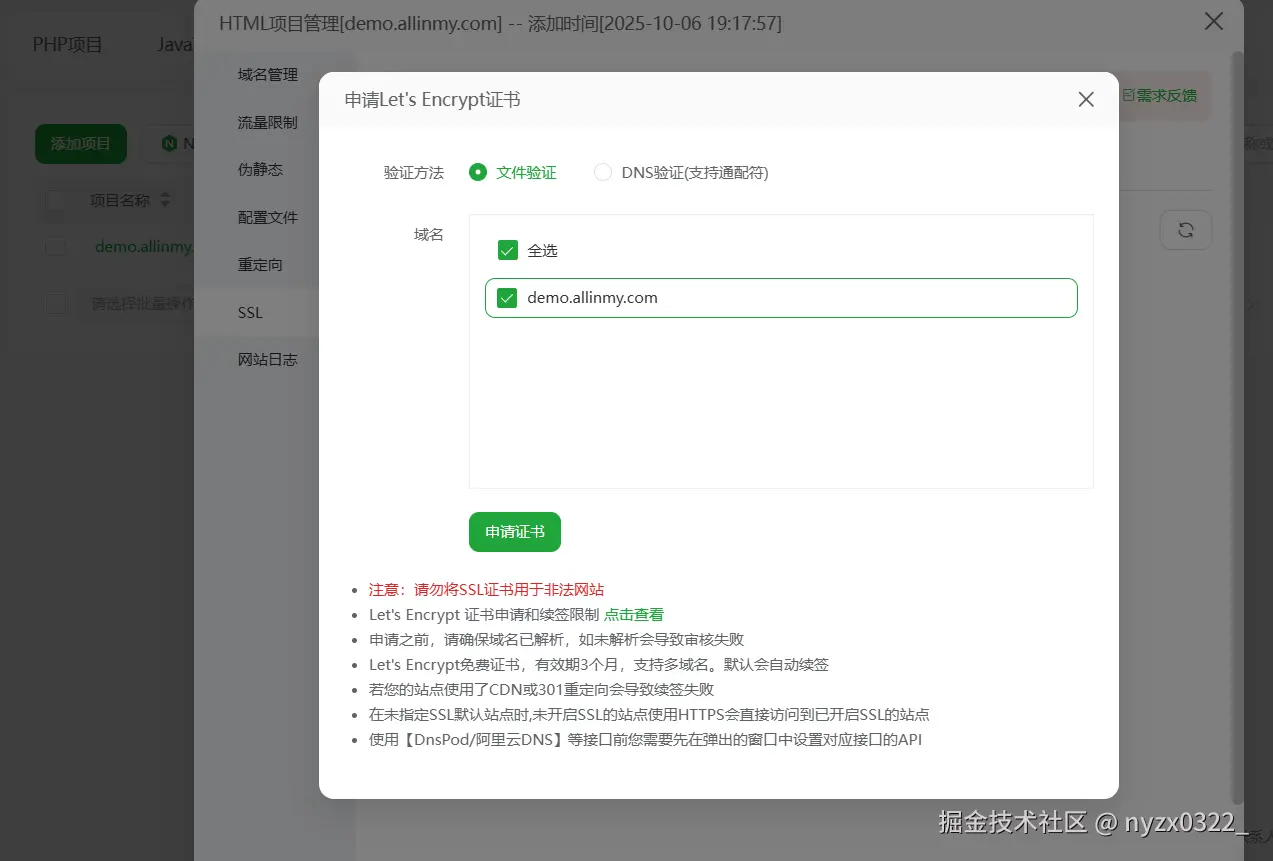Viewport: 1273px width, 861px height.
Task: Switch to the Java项目 tab
Action: point(173,43)
